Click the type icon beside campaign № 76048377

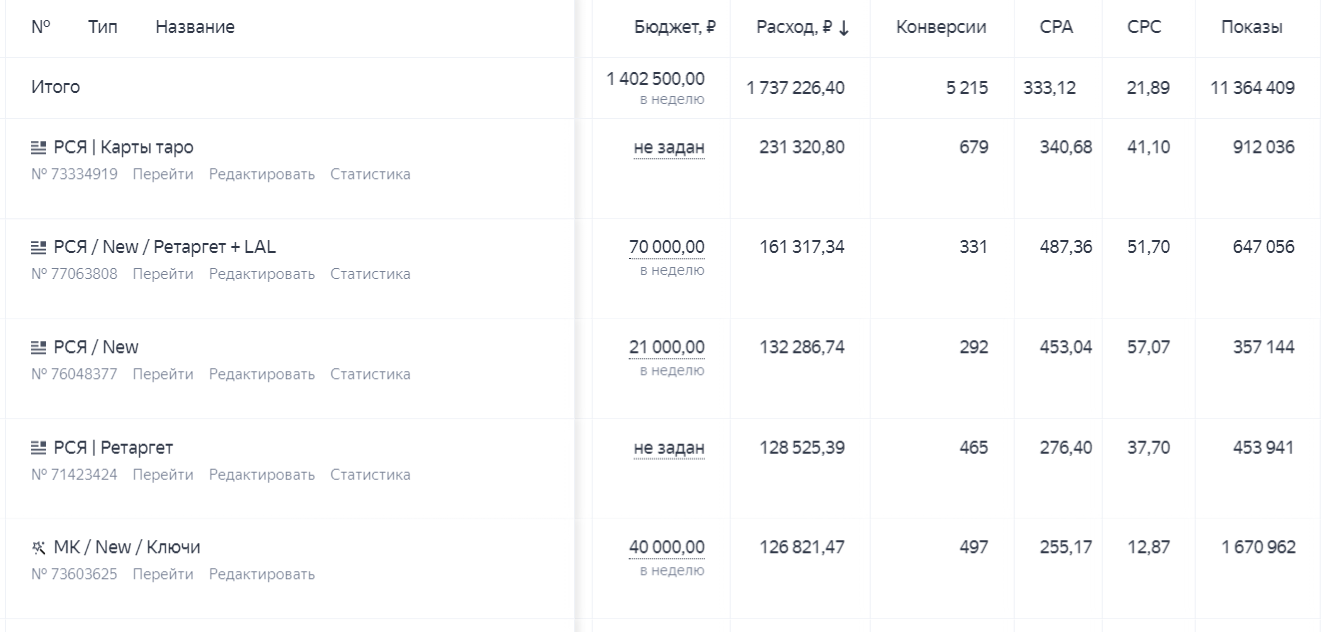[x=39, y=348]
